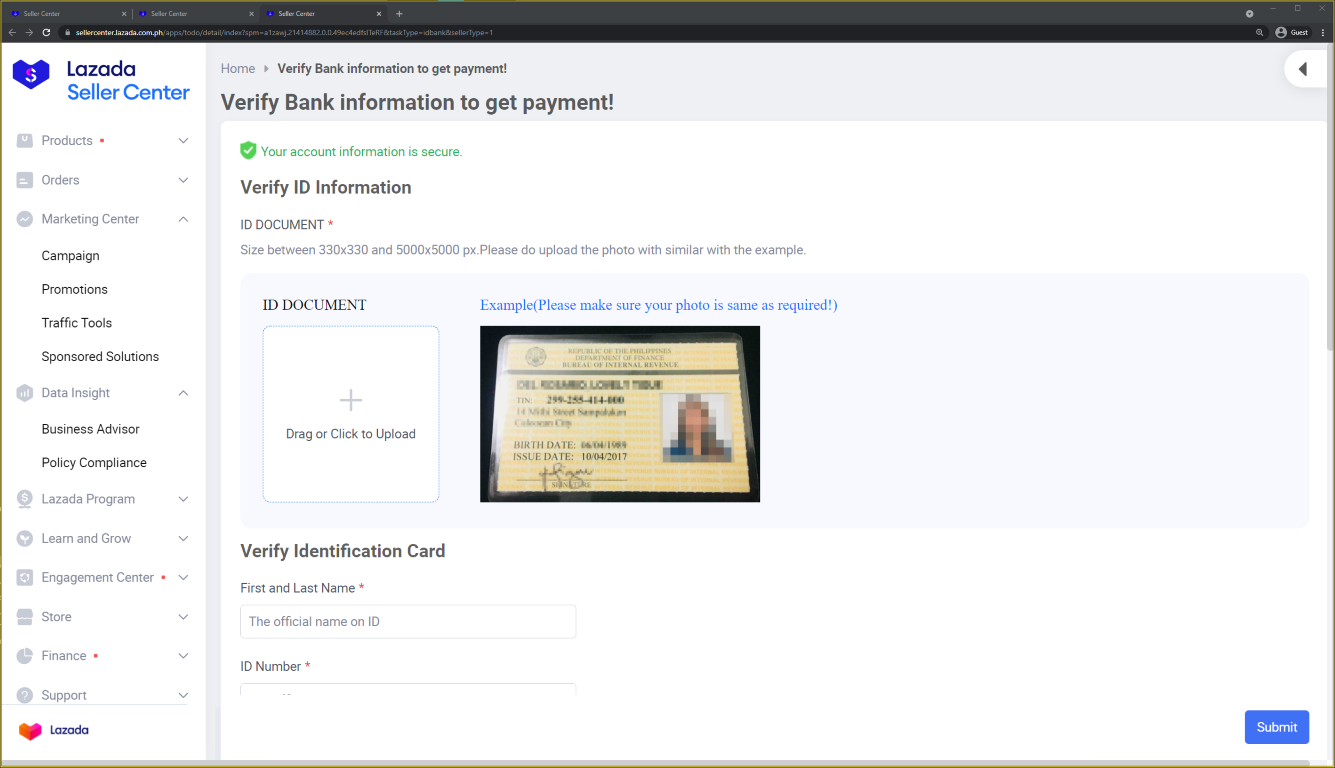Viewport: 1335px width, 768px height.
Task: Click the Products sidebar icon
Action: [25, 141]
